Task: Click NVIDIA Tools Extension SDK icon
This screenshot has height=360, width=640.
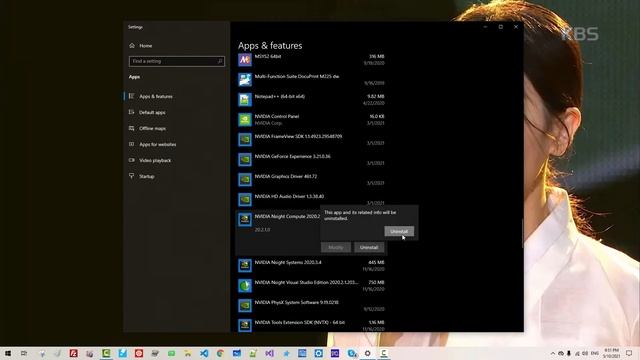Action: tap(245, 325)
